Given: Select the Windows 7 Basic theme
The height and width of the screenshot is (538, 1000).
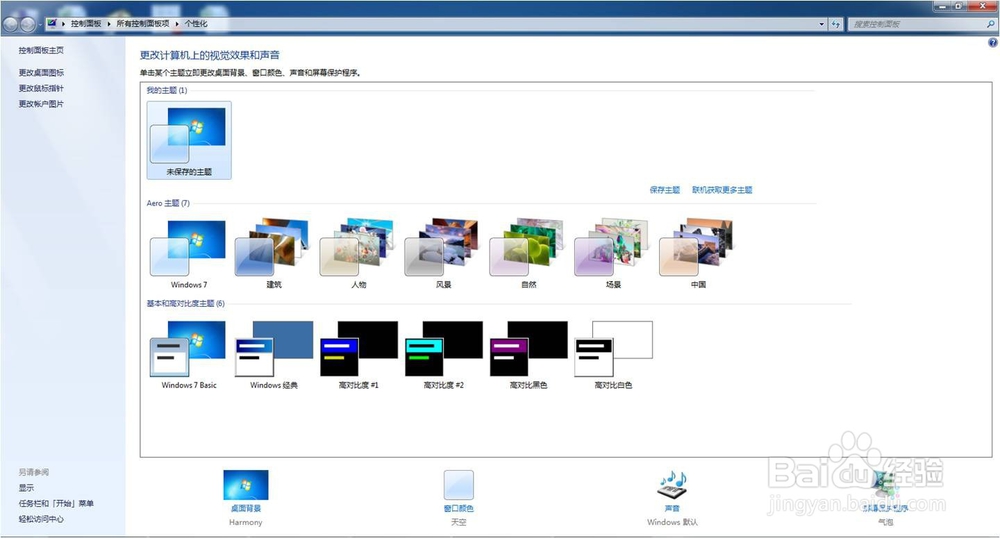Looking at the screenshot, I should 189,354.
